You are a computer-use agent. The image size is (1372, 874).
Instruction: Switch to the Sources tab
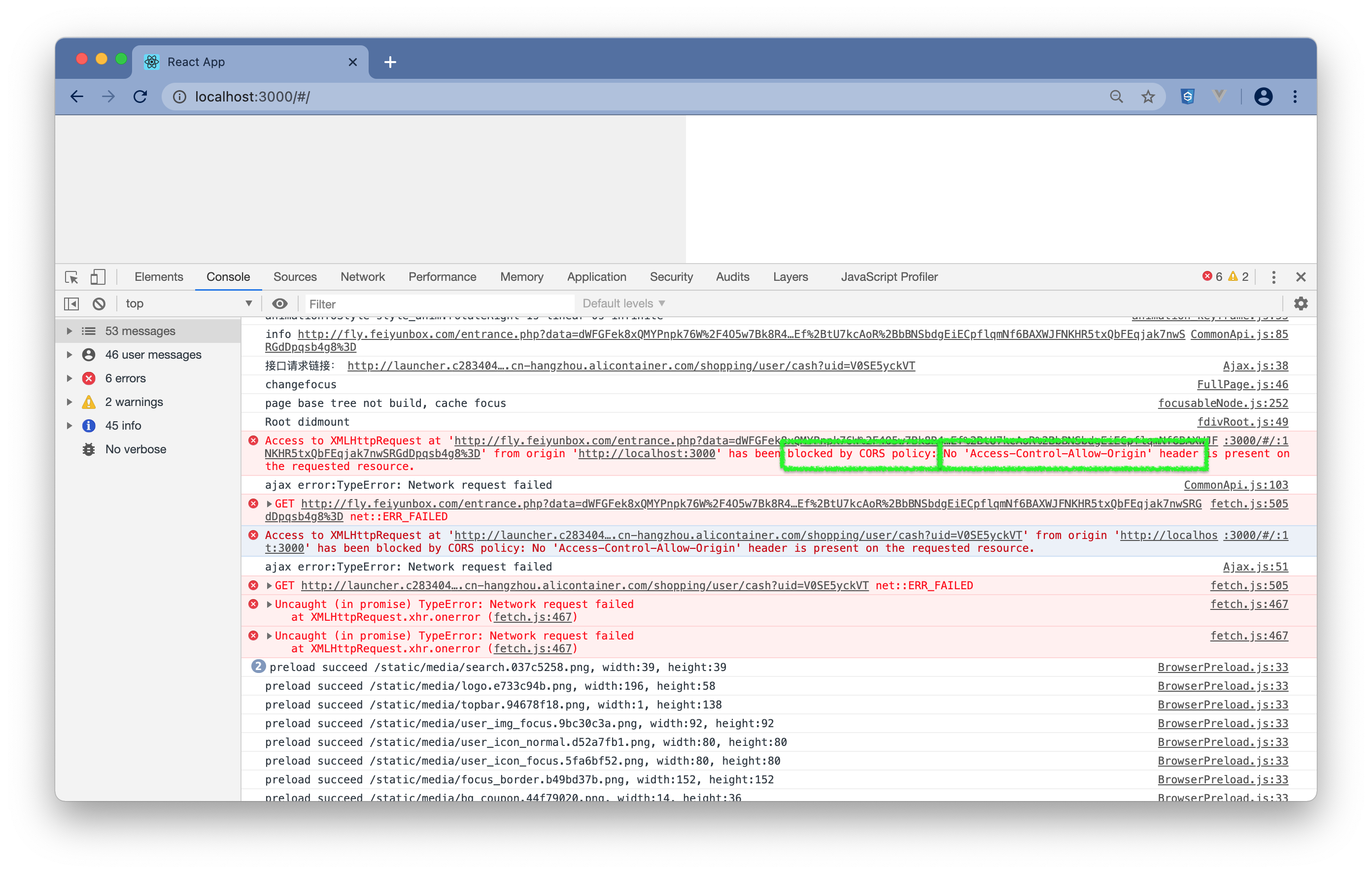tap(295, 277)
